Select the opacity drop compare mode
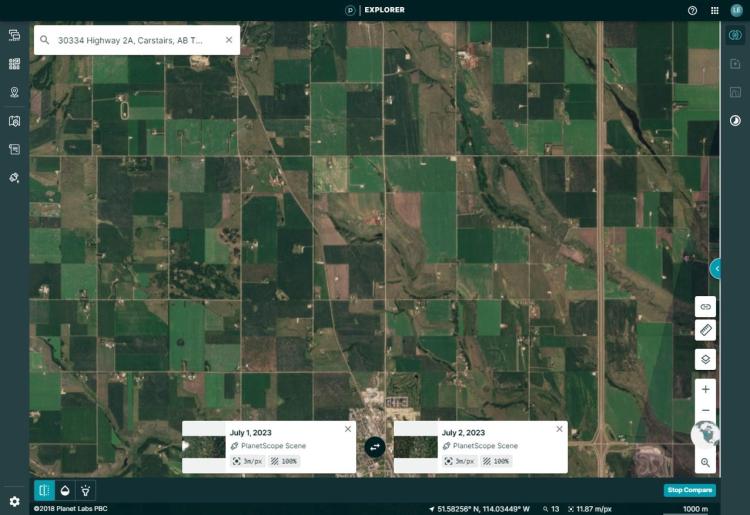 (x=65, y=490)
